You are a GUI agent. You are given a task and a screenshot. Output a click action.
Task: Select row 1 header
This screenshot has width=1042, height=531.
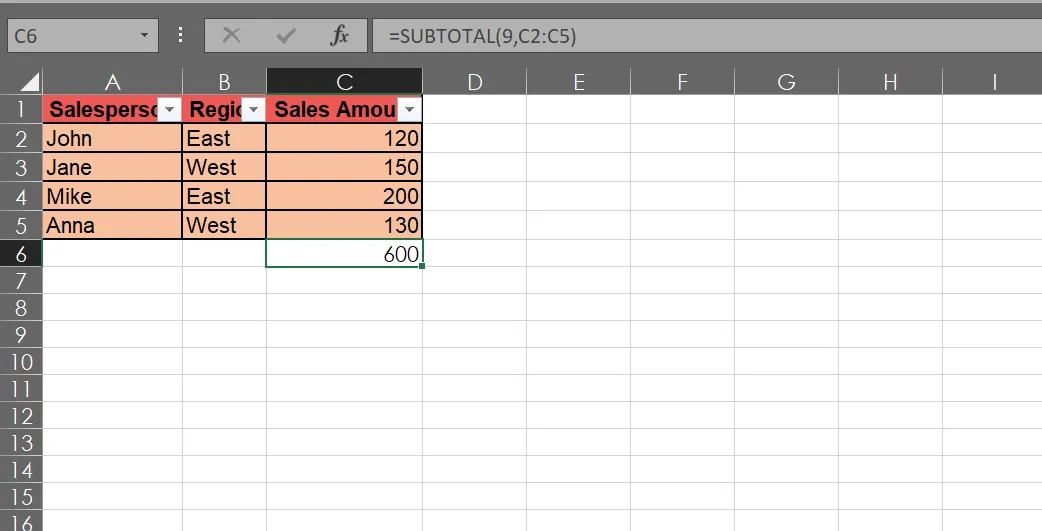[x=21, y=109]
